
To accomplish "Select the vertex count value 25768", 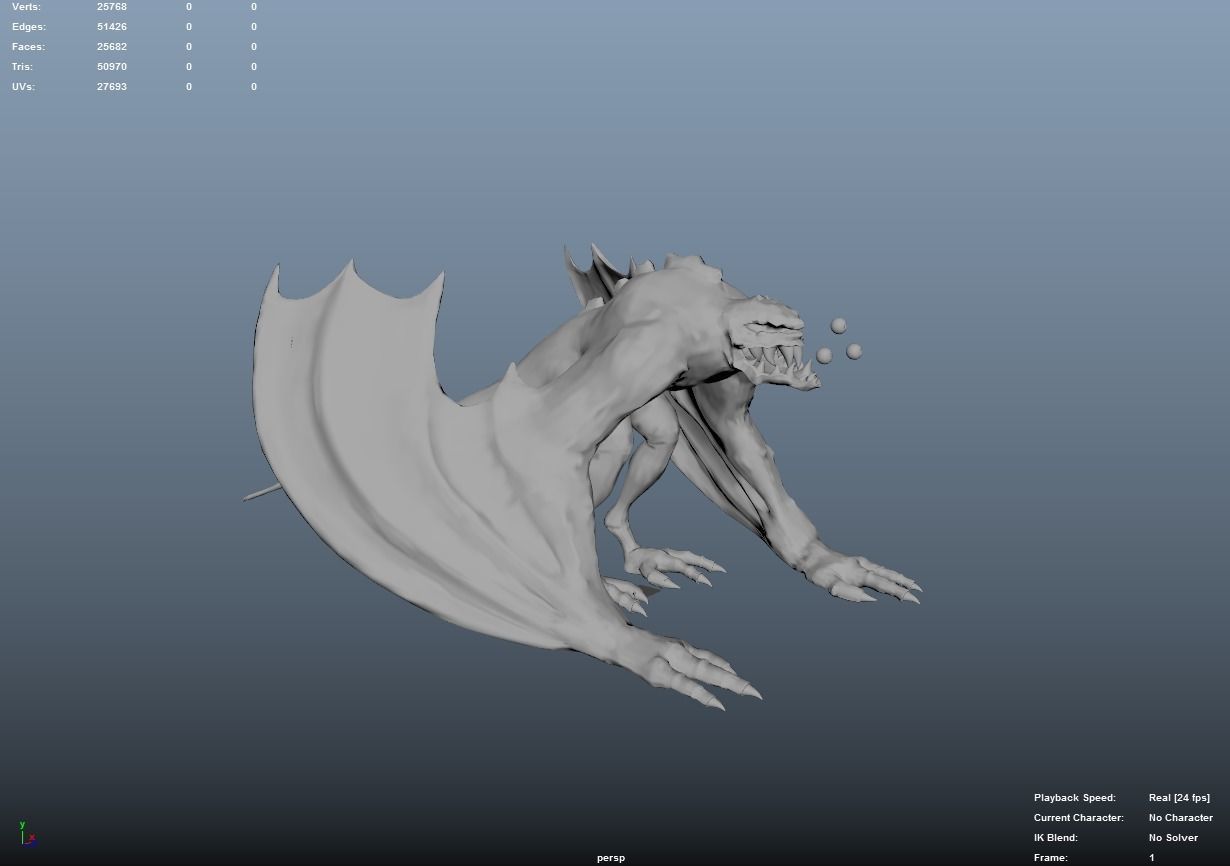I will tap(112, 7).
